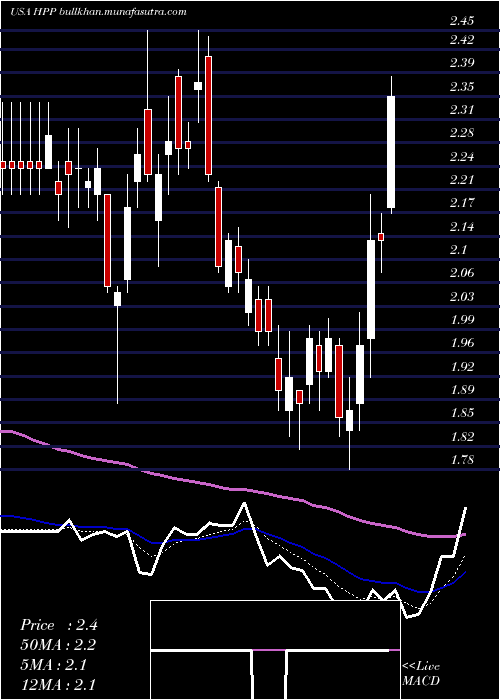This screenshot has width=500, height=700.
Task: Click the '50MA : 2.2' legend entry
Action: (58, 645)
